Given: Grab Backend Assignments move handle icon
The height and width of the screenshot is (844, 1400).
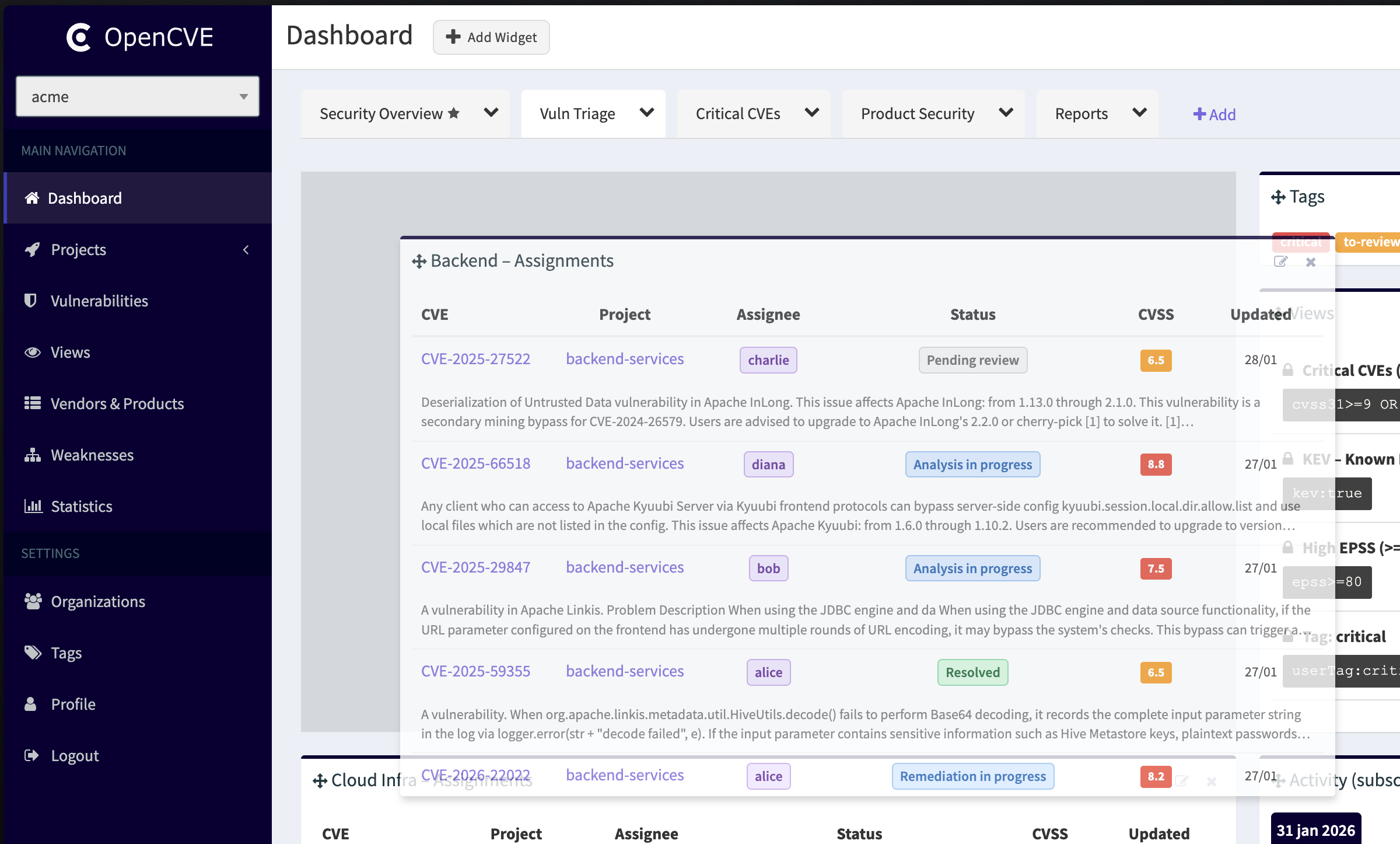Looking at the screenshot, I should 418,261.
